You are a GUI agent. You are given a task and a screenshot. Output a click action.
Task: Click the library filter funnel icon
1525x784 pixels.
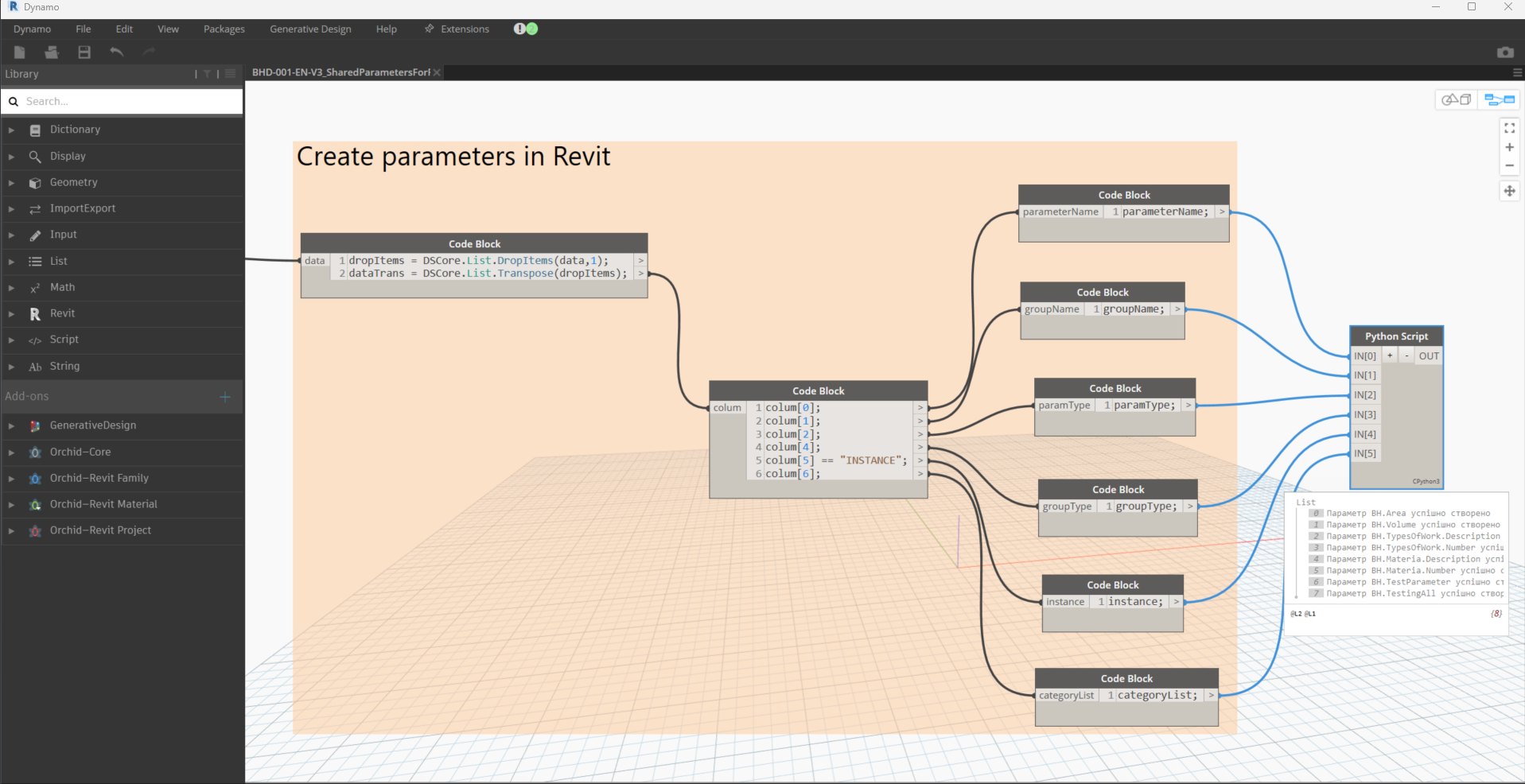point(208,74)
